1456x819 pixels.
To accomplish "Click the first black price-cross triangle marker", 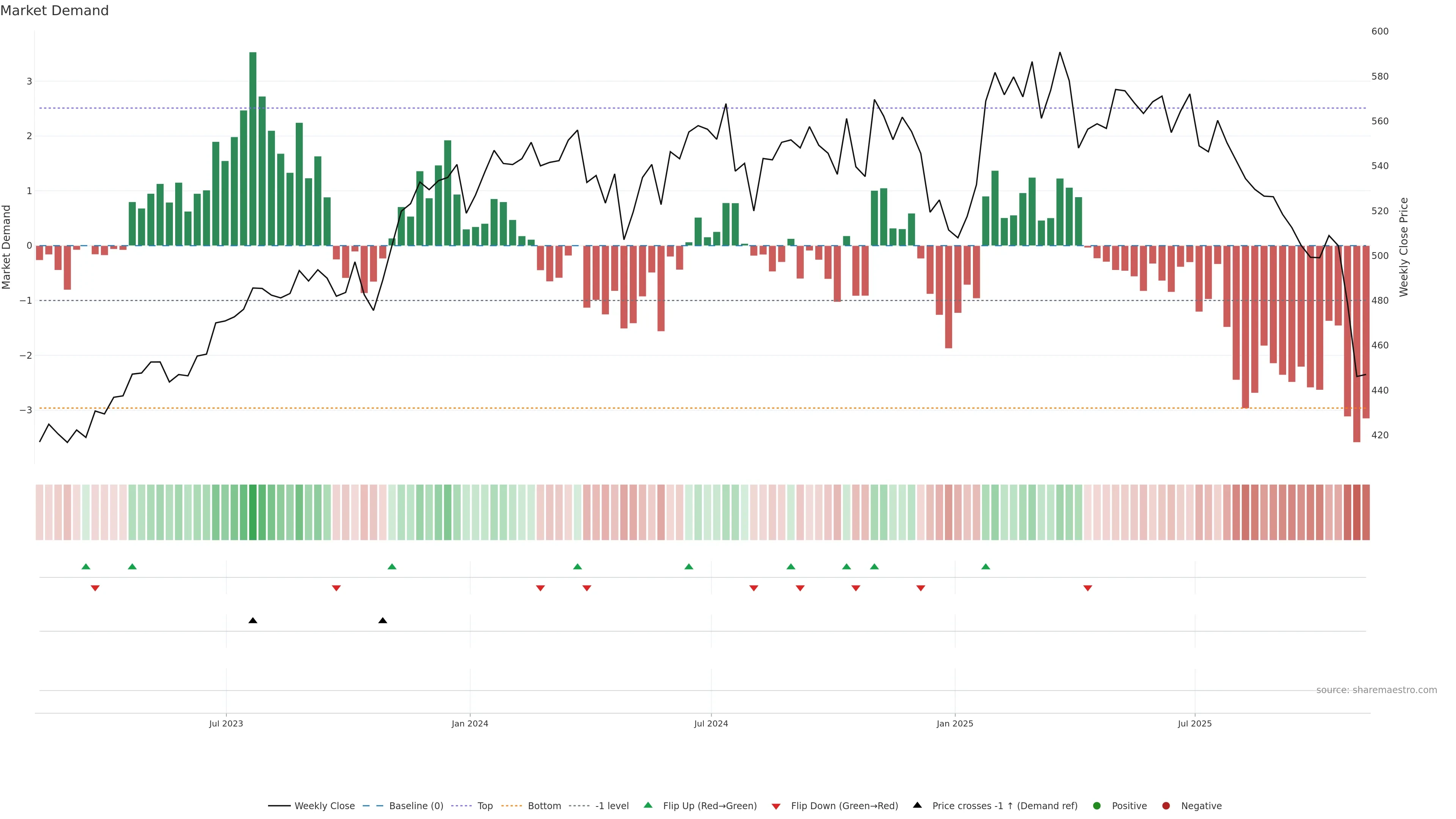I will (253, 621).
